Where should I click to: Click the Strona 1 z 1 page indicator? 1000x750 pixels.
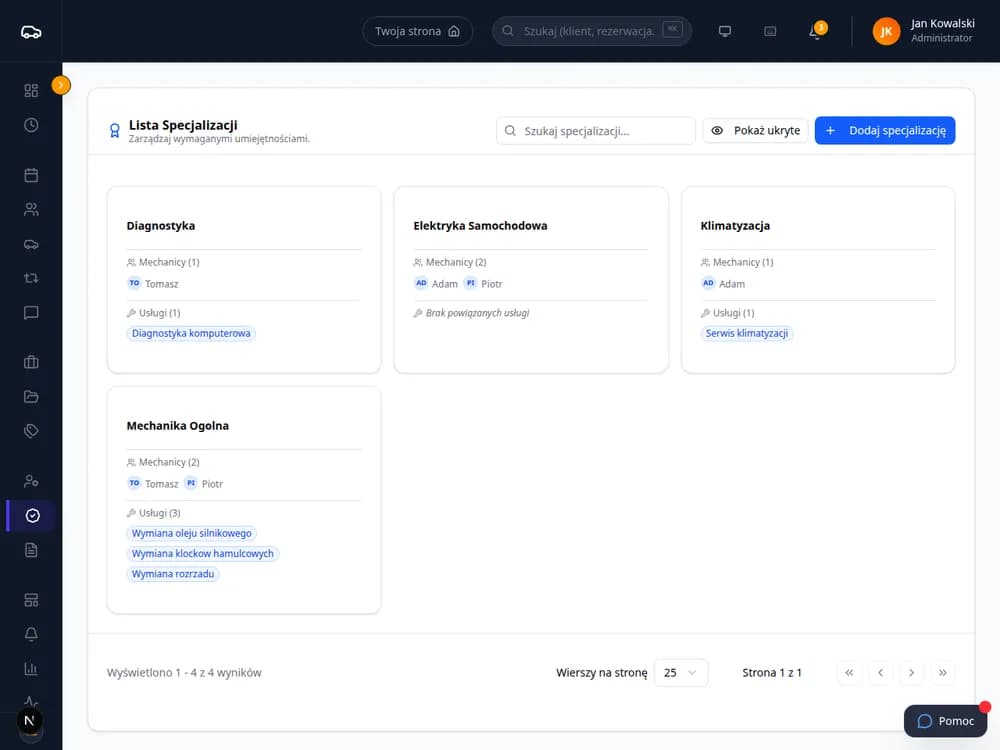click(x=772, y=673)
